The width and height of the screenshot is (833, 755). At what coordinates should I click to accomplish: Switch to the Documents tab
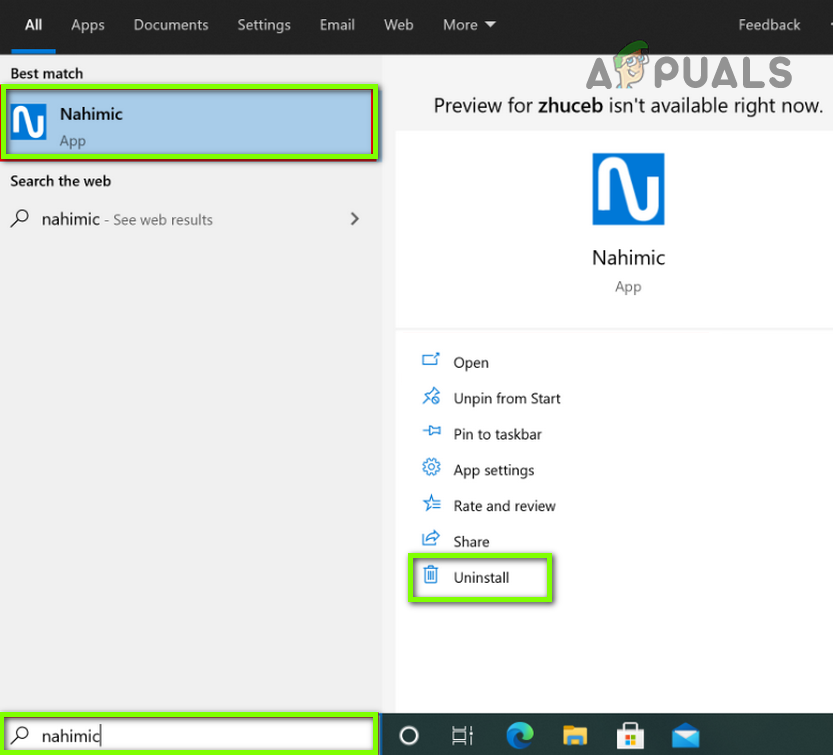171,25
